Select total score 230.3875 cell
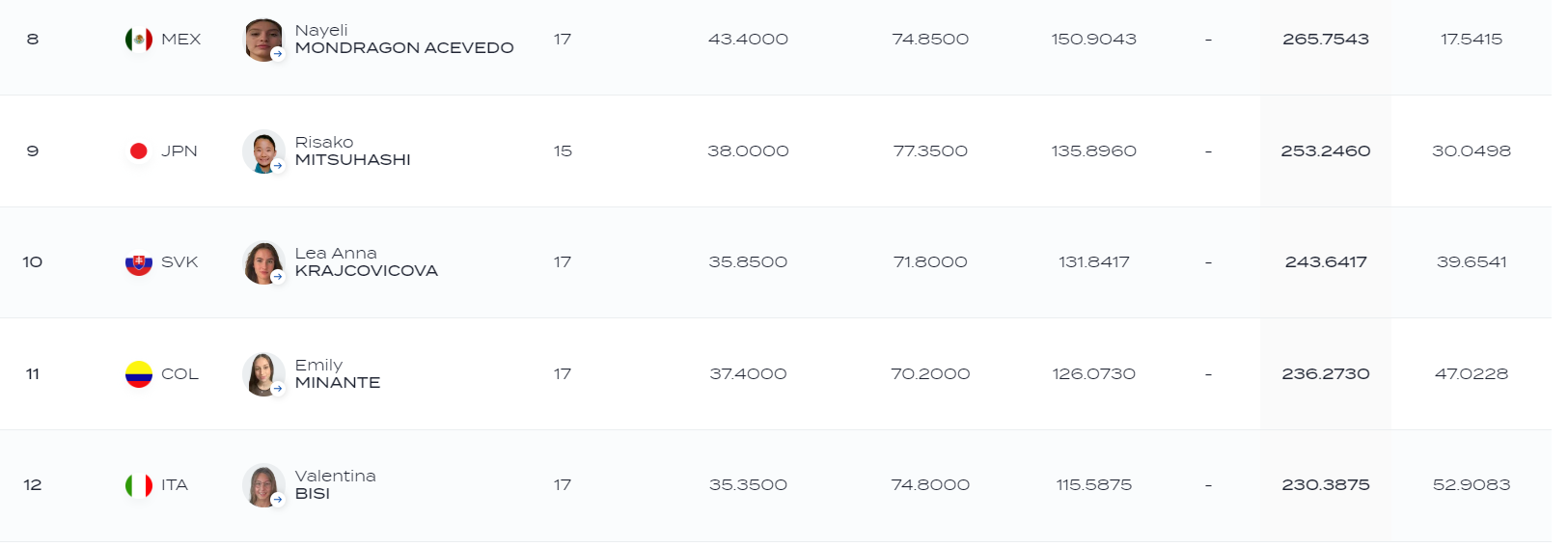Image resolution: width=1568 pixels, height=547 pixels. (x=1326, y=485)
